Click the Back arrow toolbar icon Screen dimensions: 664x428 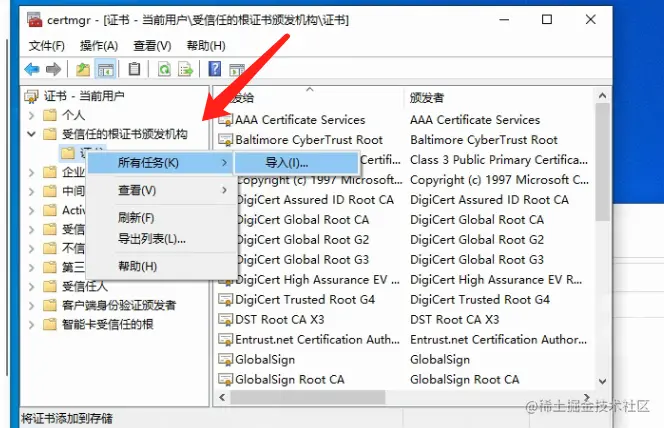coord(32,69)
